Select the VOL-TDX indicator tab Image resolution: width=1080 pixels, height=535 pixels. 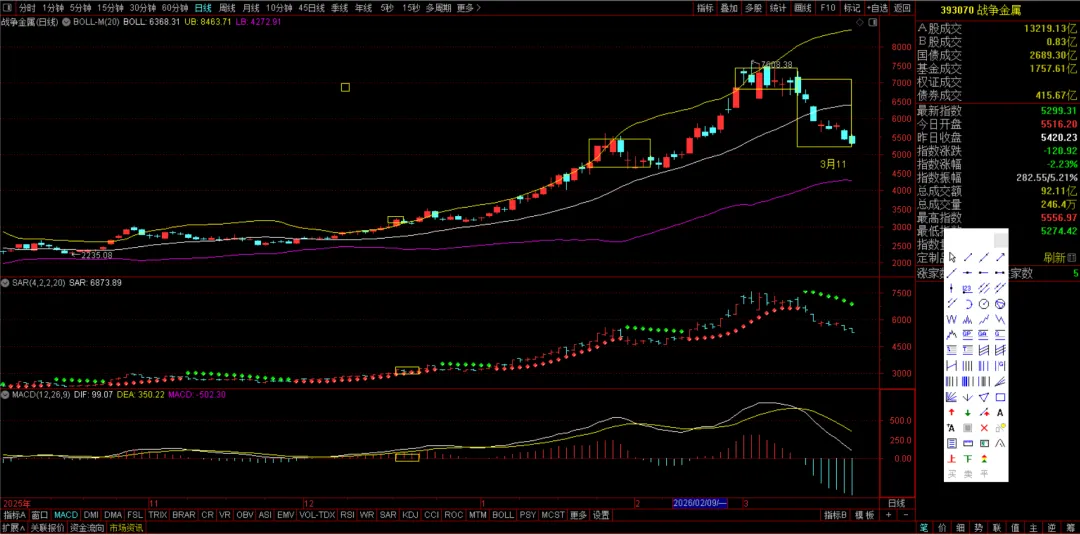(318, 515)
